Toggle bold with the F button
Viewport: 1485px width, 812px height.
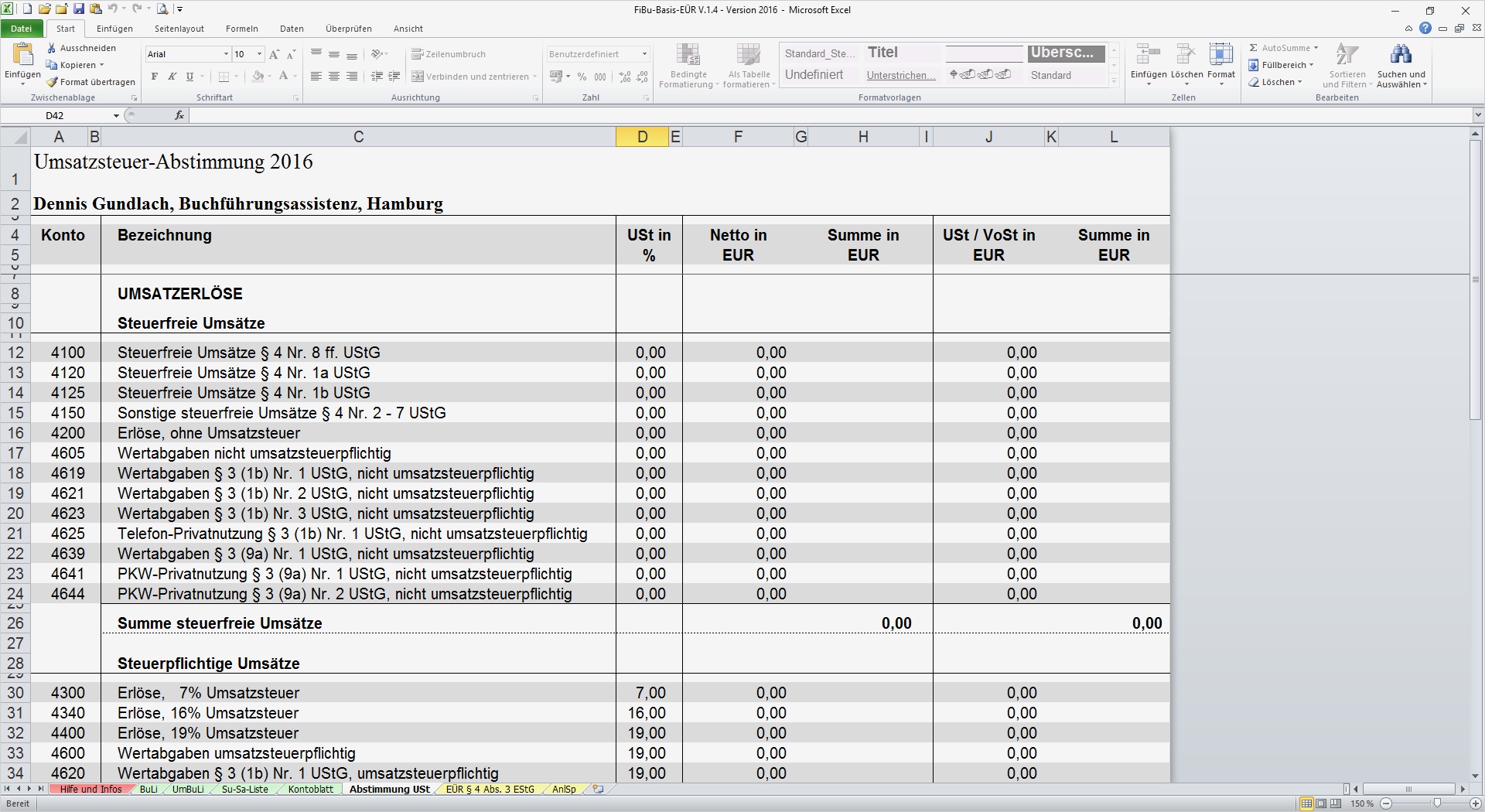154,77
